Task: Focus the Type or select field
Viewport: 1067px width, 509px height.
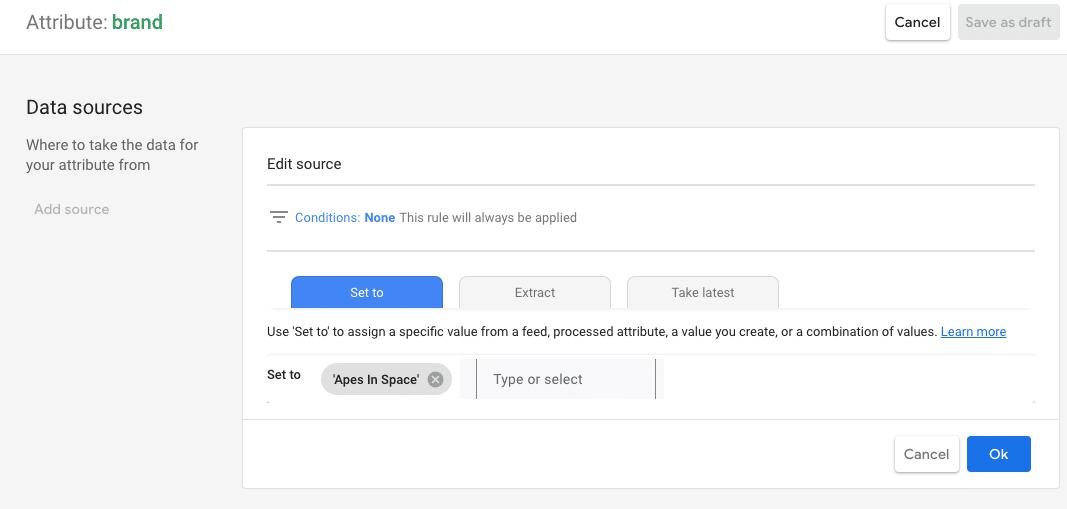Action: [x=565, y=379]
